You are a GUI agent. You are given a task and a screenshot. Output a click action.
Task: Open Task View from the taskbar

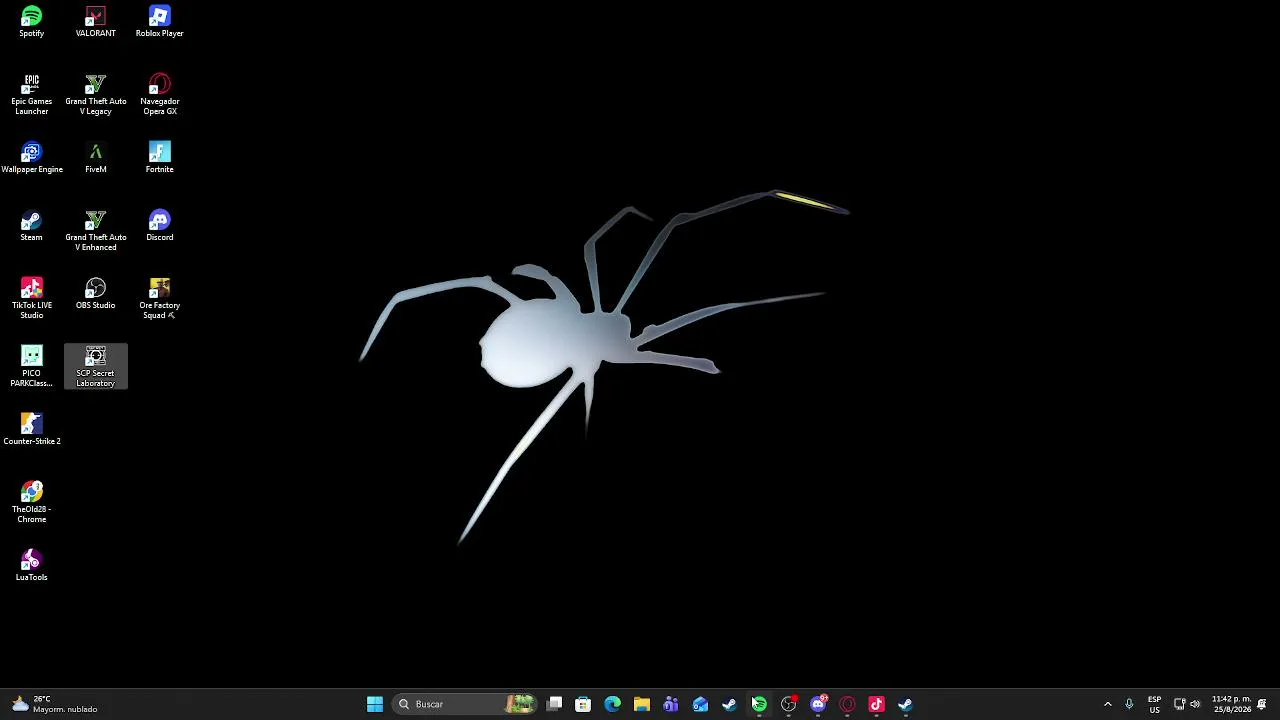click(x=555, y=704)
